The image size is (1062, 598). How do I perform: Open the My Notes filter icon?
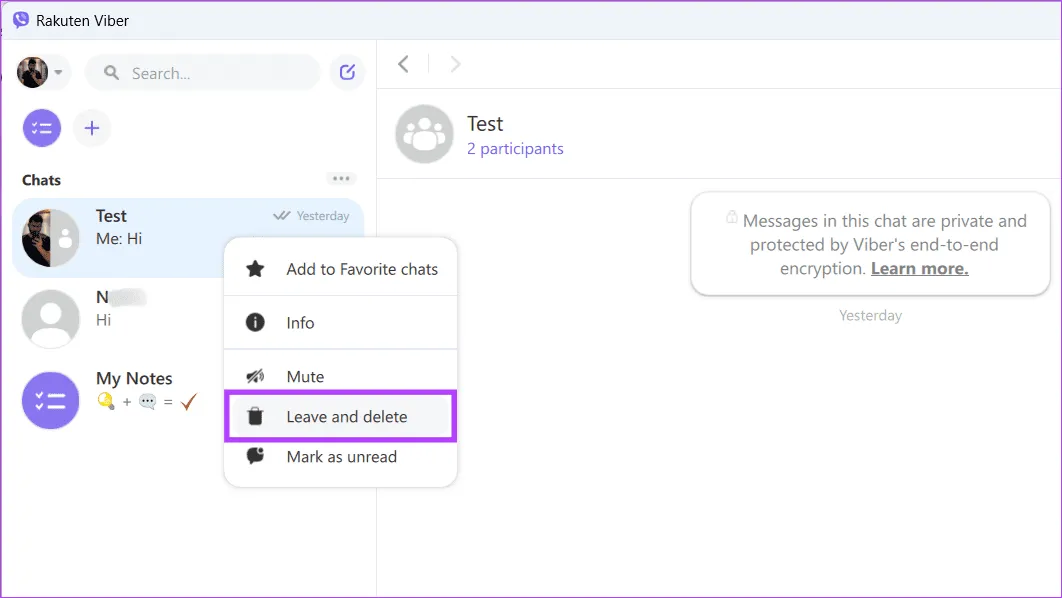pos(42,128)
